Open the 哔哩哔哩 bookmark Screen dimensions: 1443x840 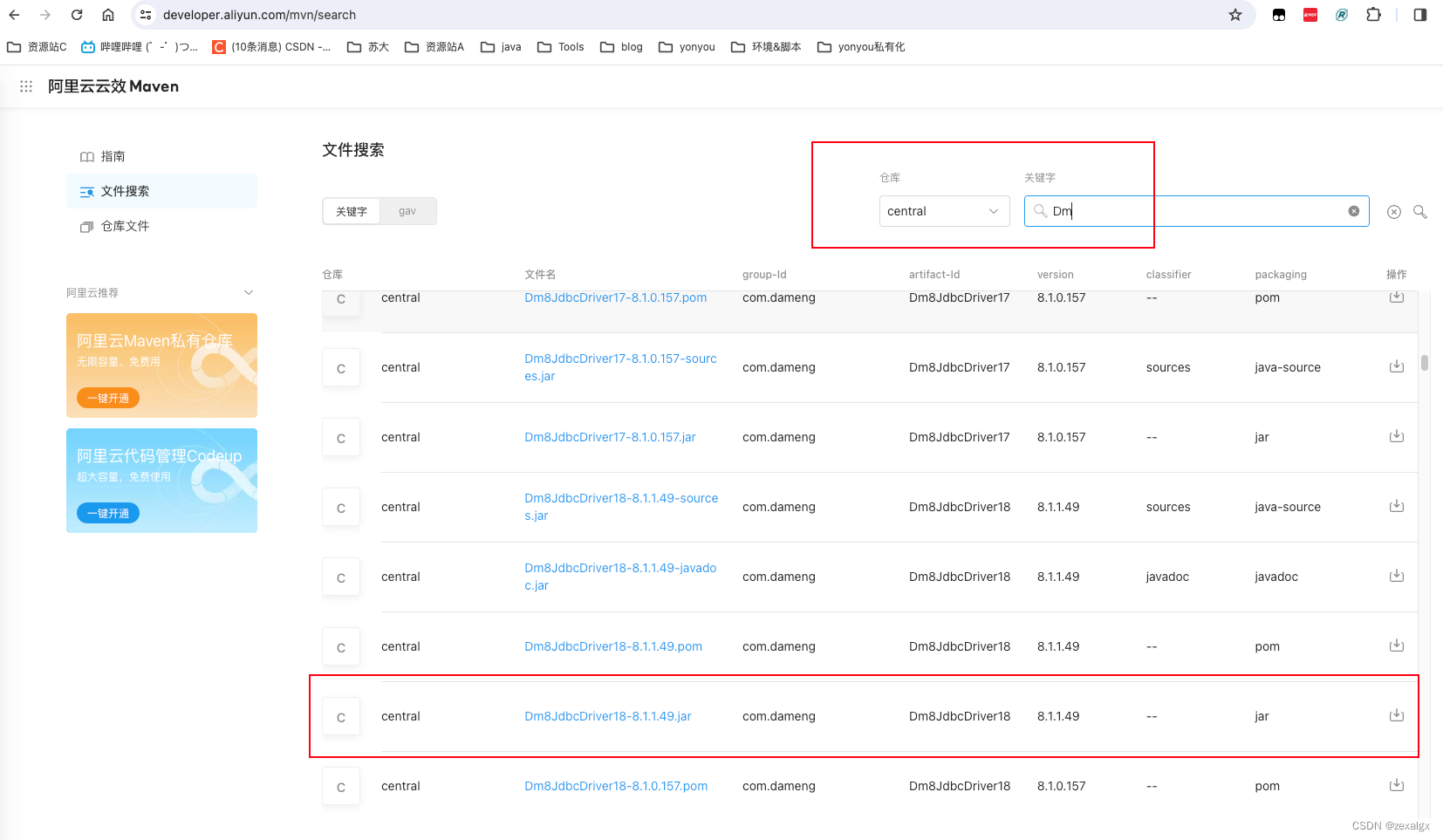click(139, 47)
